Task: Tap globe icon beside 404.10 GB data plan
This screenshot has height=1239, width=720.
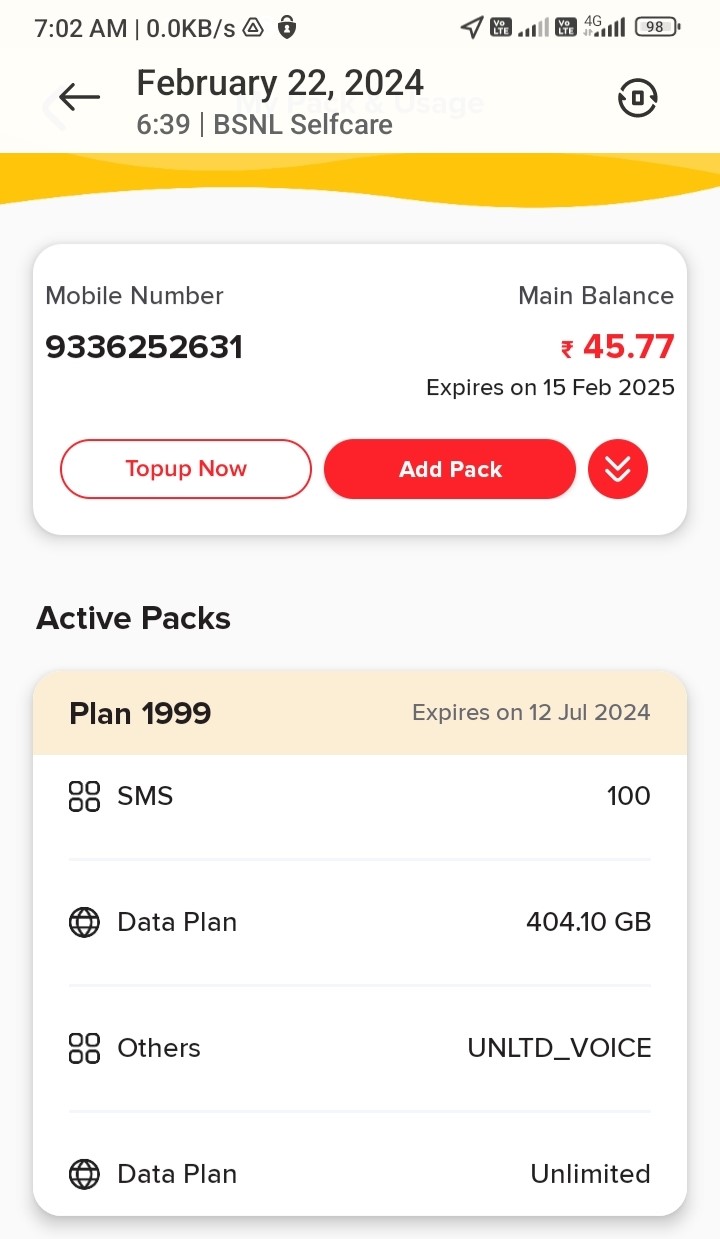Action: point(84,922)
